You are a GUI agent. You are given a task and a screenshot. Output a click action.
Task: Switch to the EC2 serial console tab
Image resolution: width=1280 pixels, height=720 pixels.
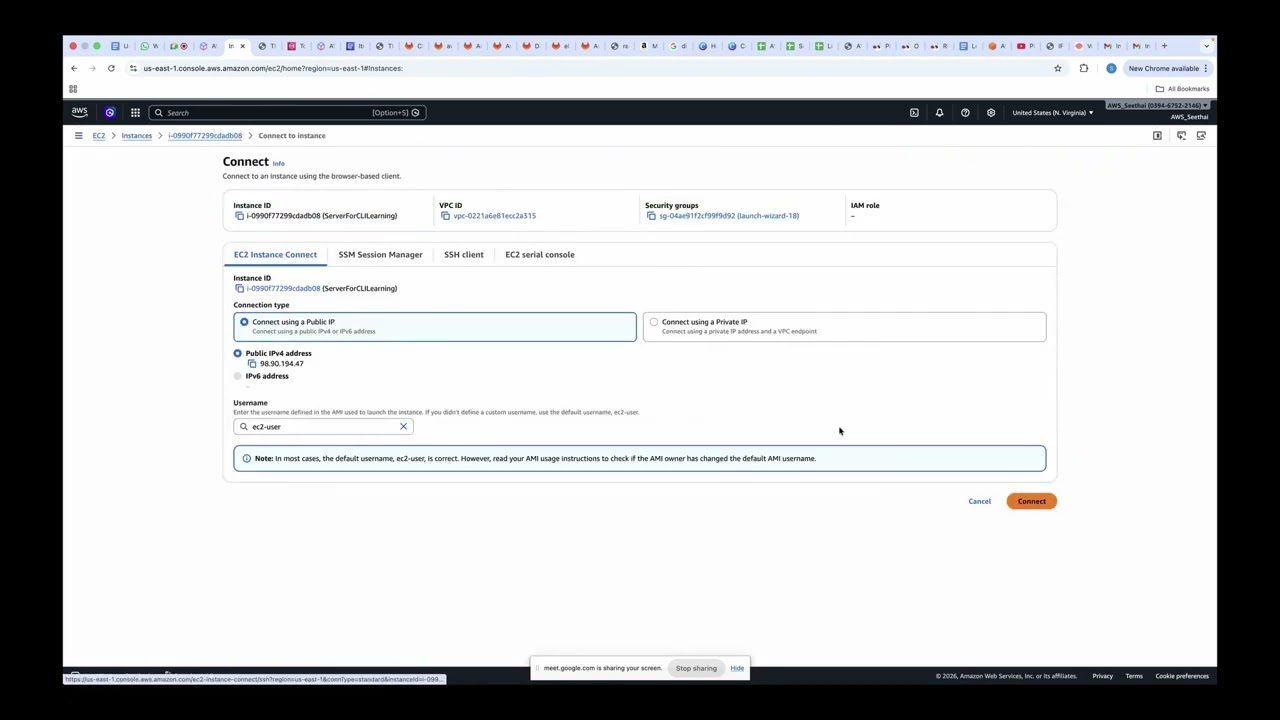tap(540, 255)
